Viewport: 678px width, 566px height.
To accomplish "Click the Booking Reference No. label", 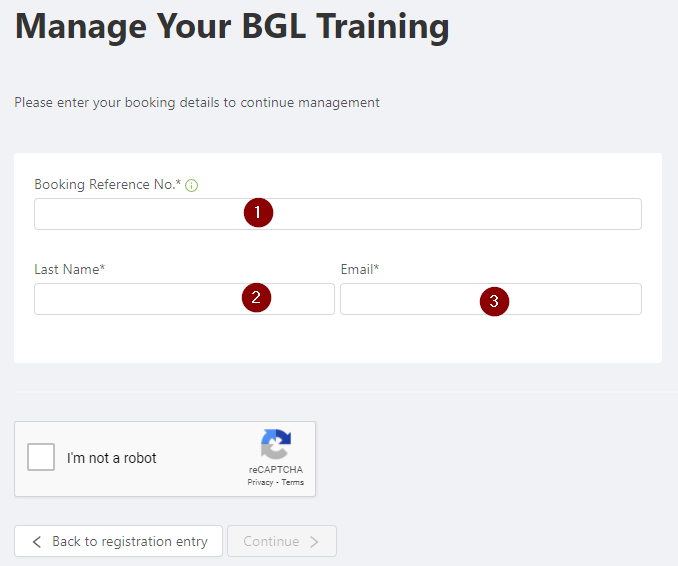I will [108, 185].
